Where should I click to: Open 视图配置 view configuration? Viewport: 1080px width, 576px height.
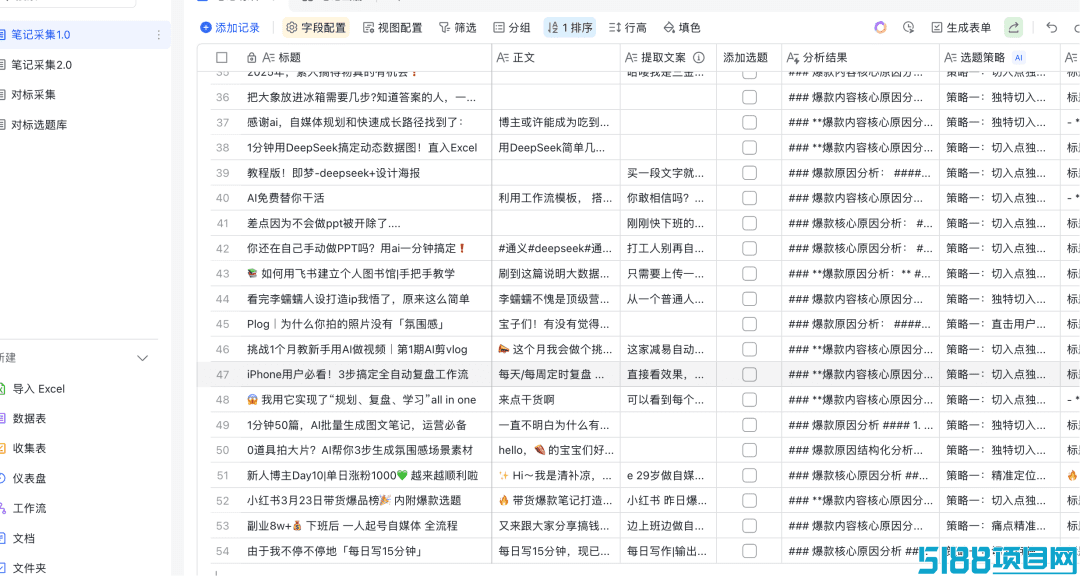[x=393, y=28]
